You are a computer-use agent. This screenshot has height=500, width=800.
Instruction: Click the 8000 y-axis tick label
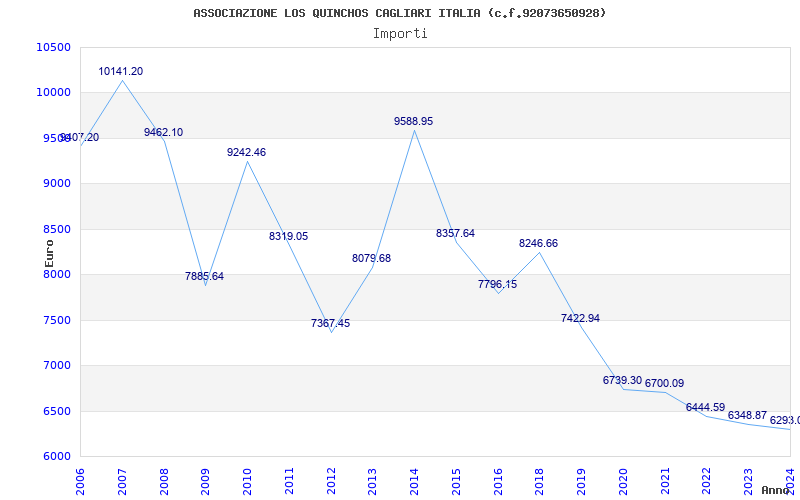57,274
